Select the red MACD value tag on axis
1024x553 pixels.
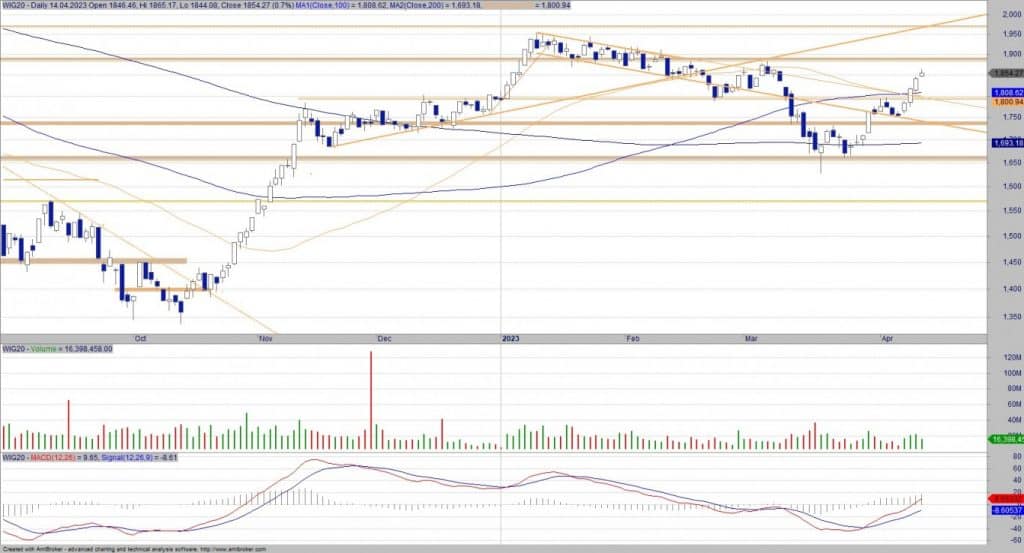click(1006, 498)
